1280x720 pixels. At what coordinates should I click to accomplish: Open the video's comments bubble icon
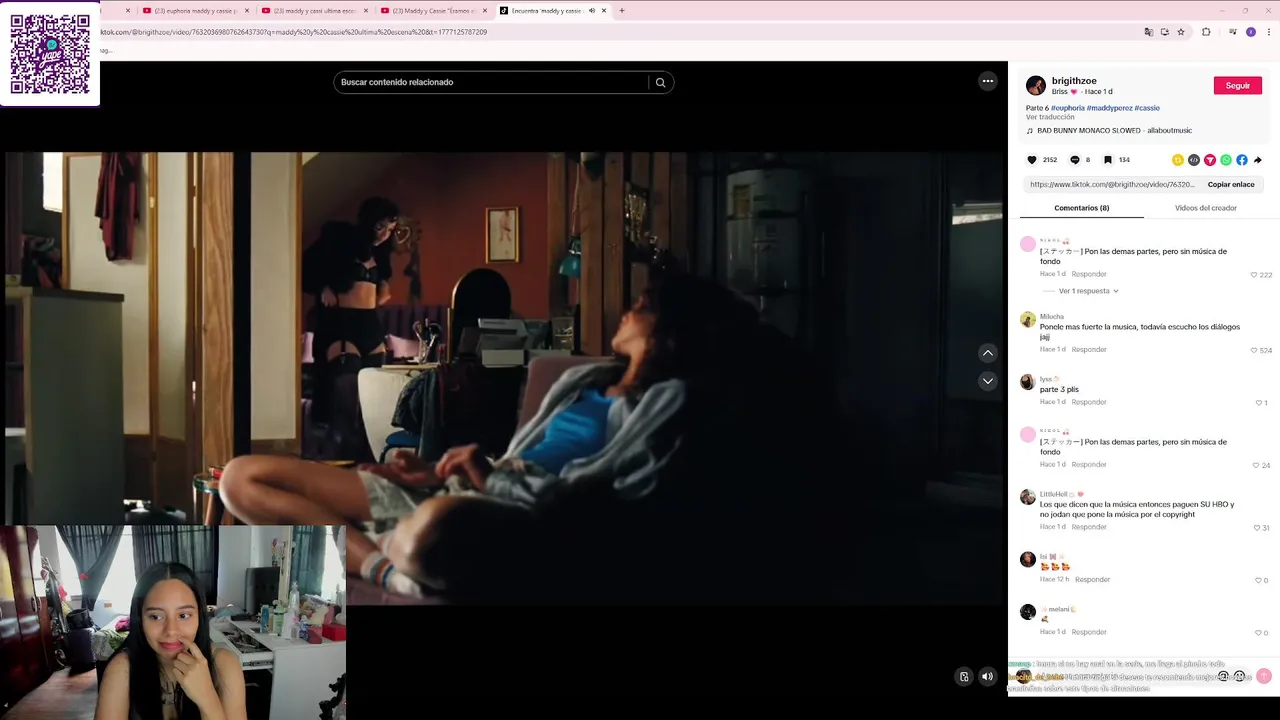(1075, 160)
